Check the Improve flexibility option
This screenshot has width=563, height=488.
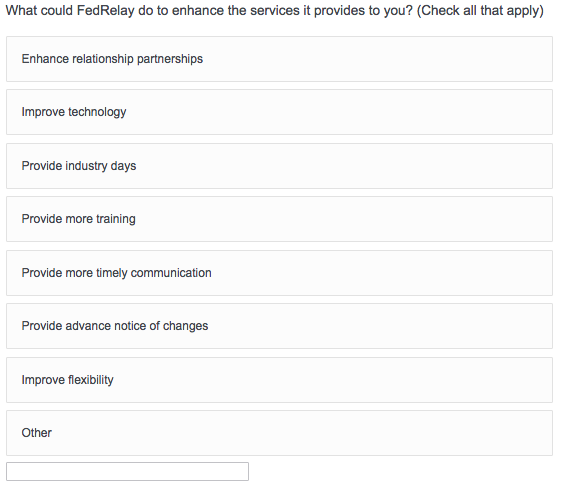(279, 380)
